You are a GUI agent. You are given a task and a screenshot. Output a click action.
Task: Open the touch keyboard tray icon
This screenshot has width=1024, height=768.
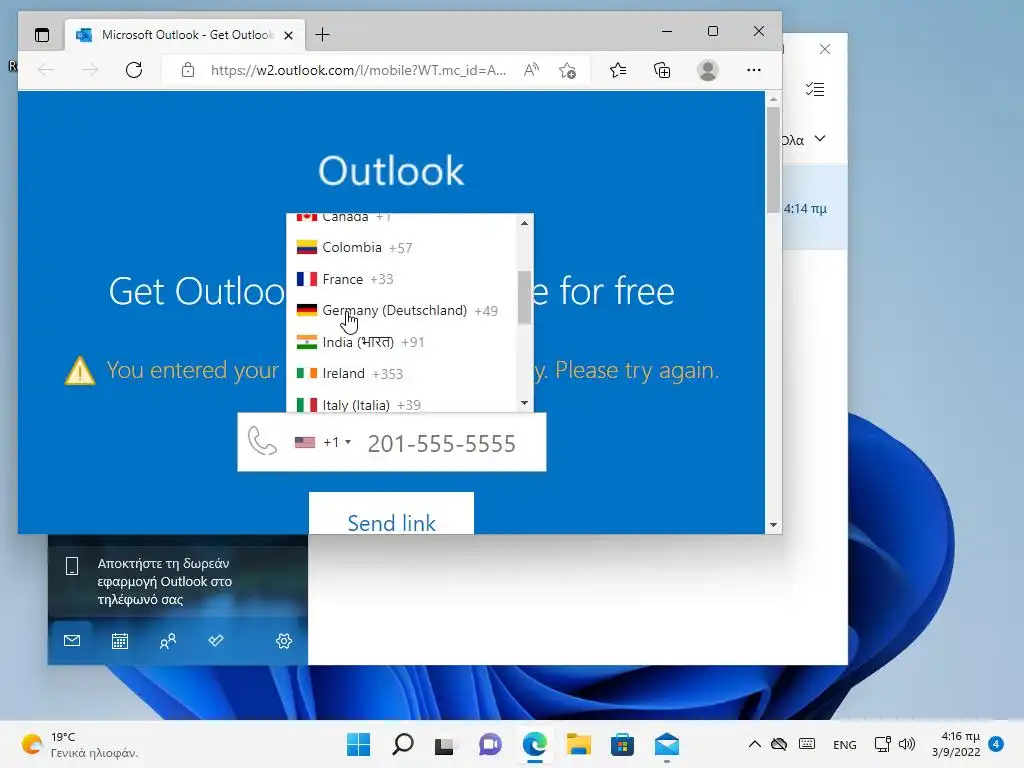click(x=807, y=744)
